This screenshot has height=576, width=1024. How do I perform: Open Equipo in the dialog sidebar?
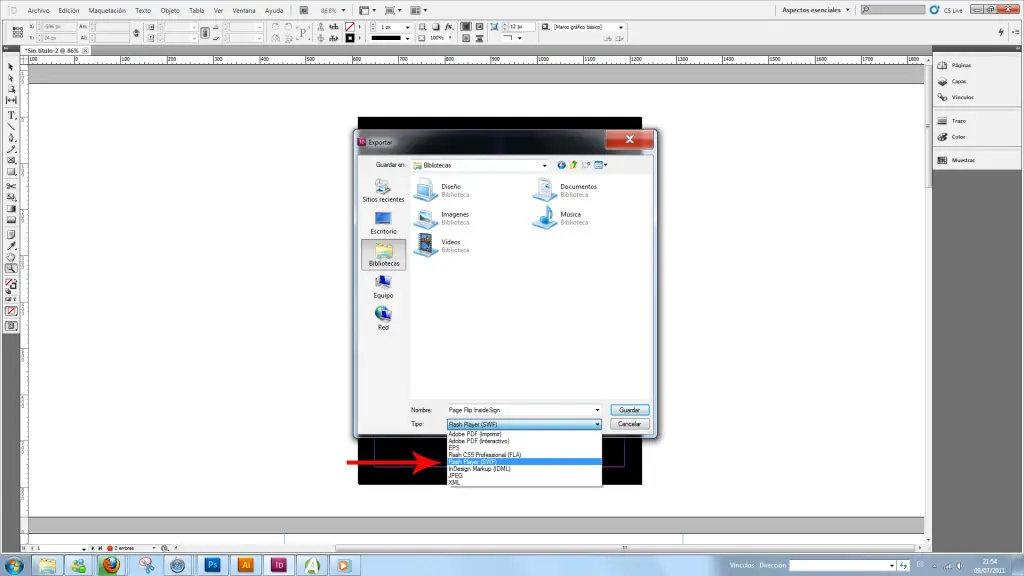[x=383, y=287]
